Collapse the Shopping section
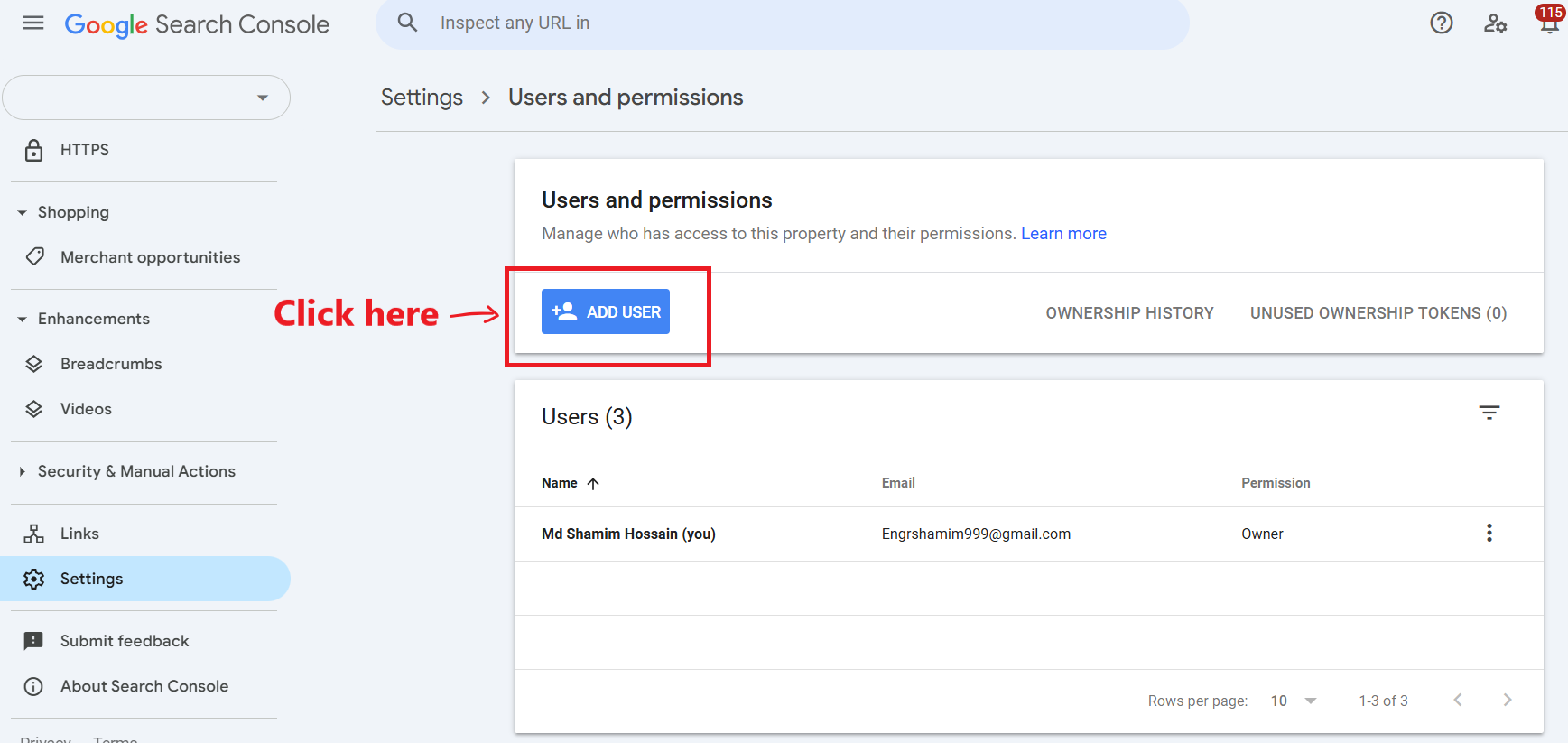 click(22, 212)
